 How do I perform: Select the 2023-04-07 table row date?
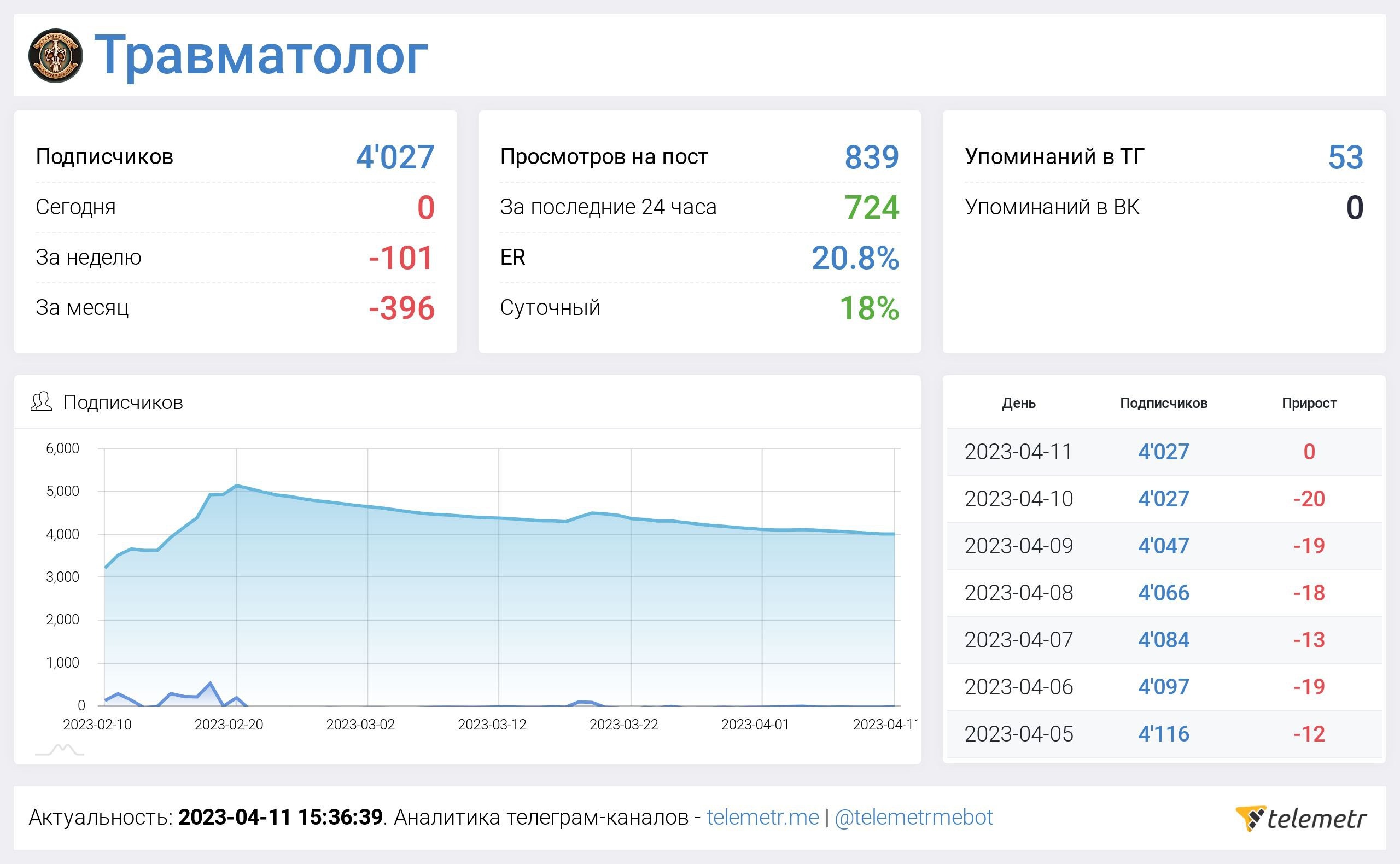coord(1019,639)
